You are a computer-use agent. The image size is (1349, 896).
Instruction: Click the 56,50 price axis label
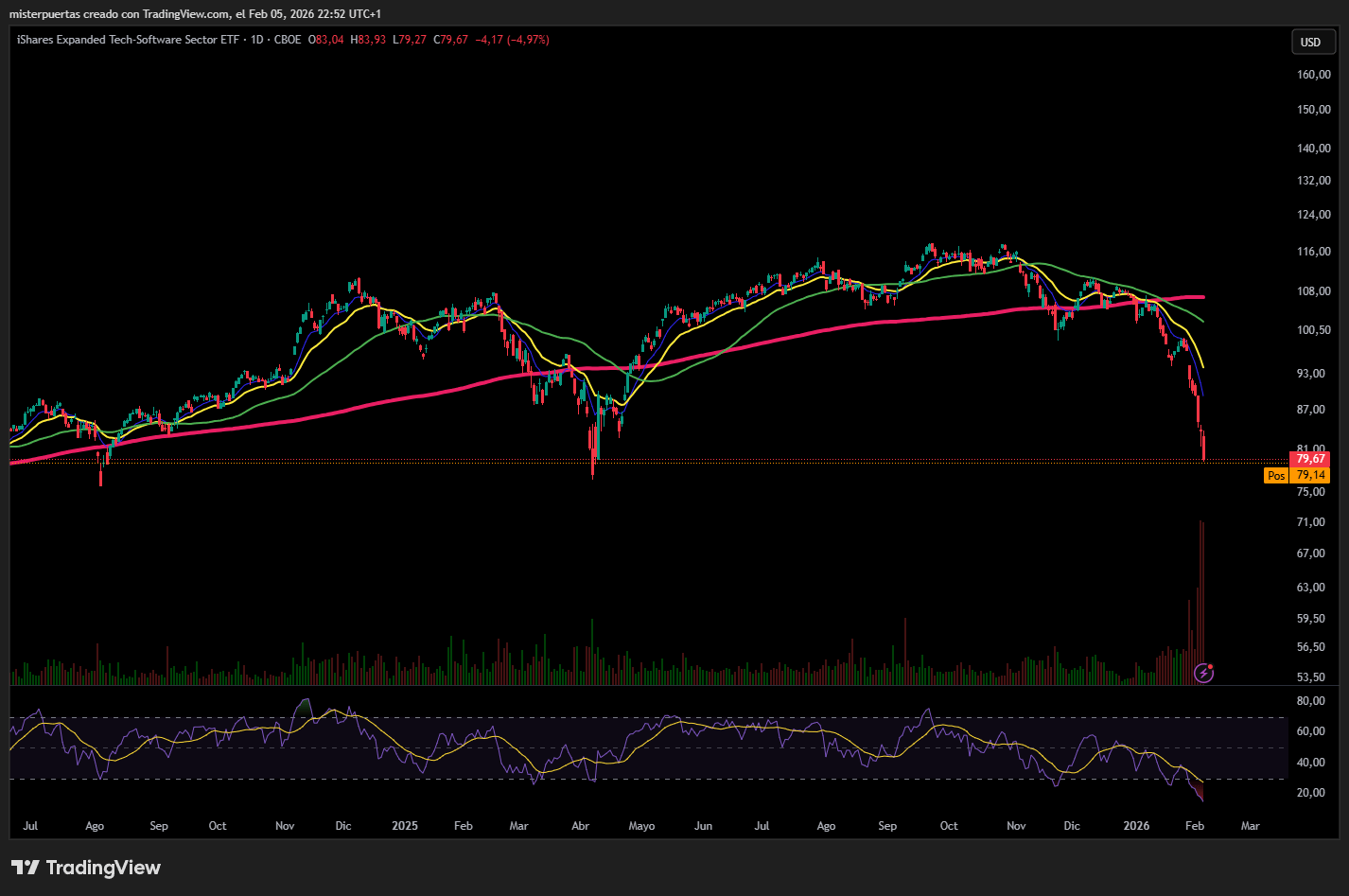(1311, 647)
